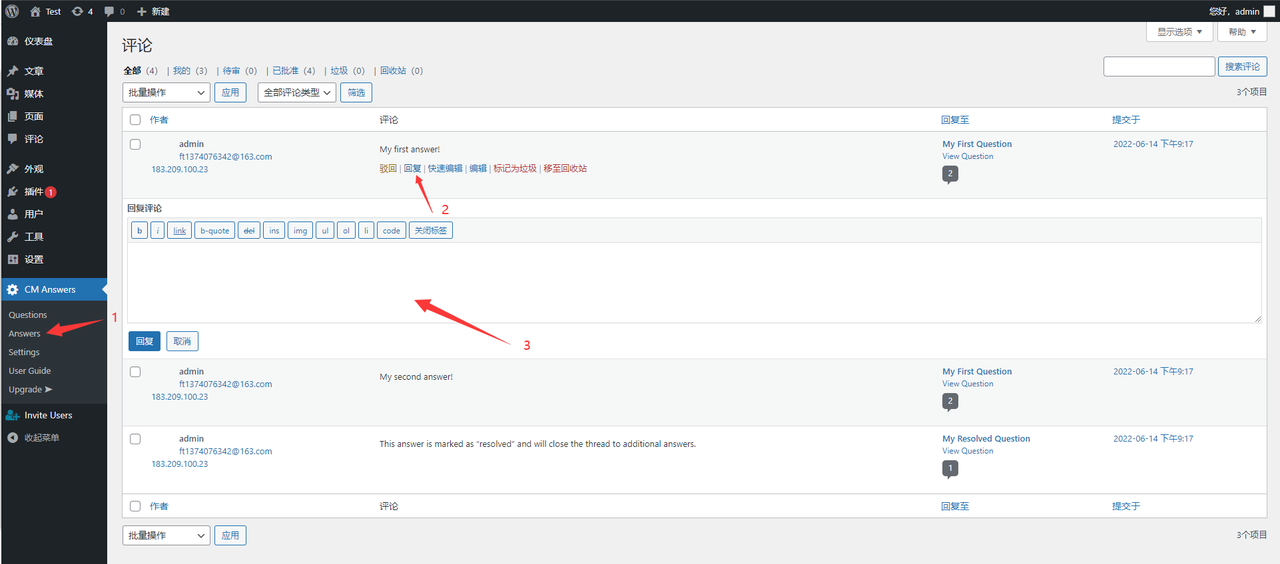
Task: Click 关闭标签 close tags button
Action: click(431, 230)
